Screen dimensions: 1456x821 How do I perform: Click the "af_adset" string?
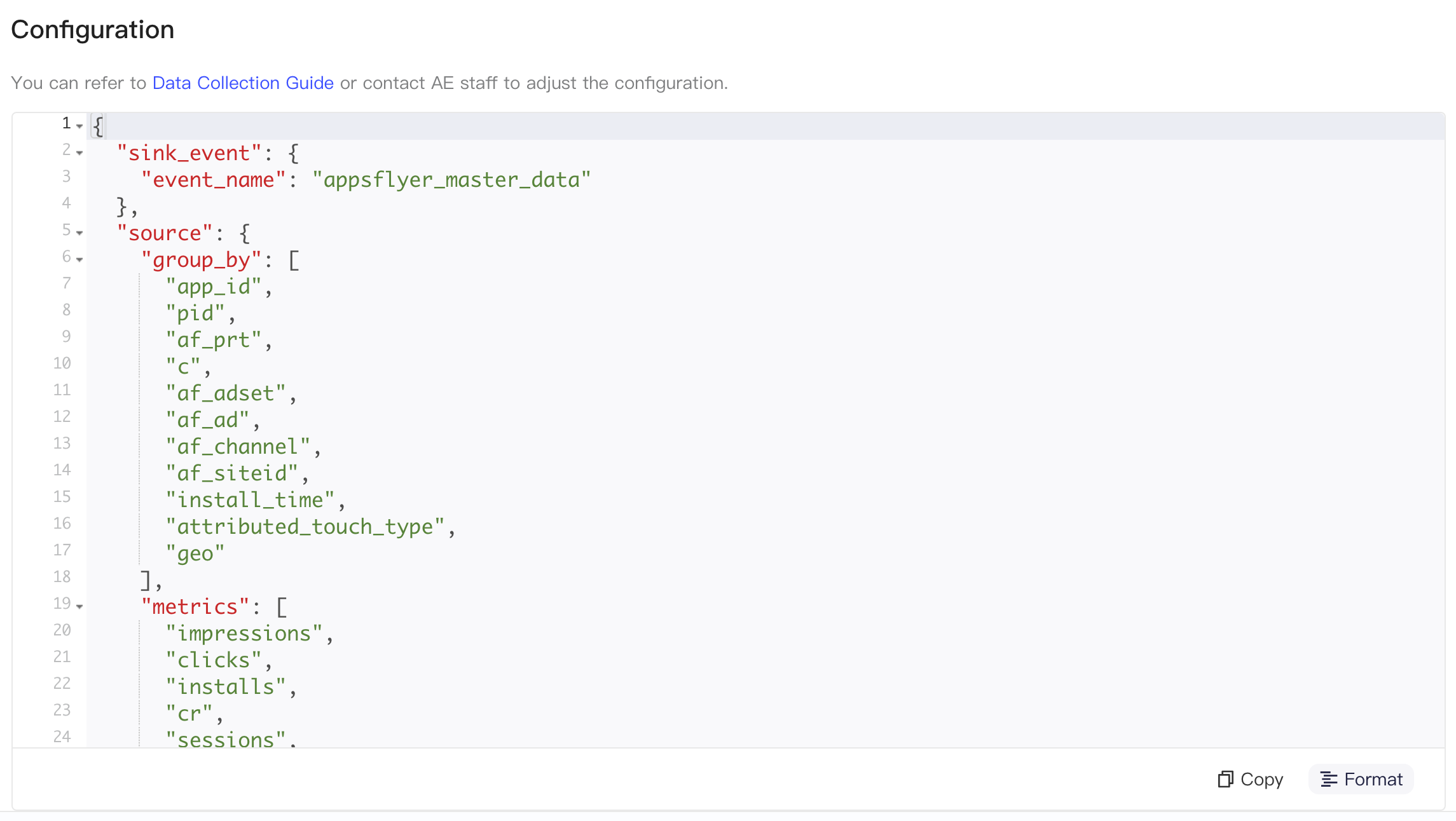tap(226, 393)
